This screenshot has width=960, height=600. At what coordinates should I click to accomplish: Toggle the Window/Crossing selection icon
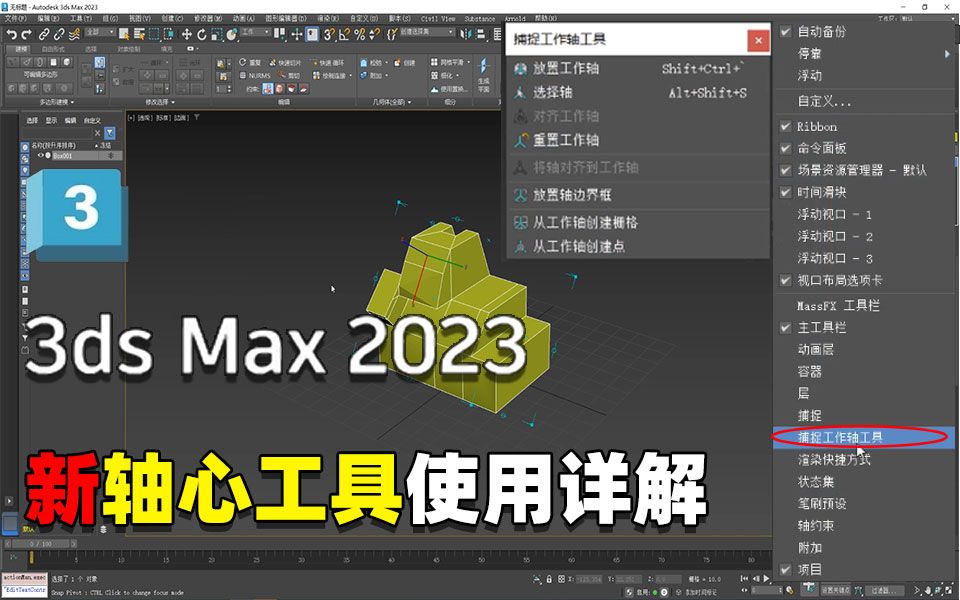point(169,34)
